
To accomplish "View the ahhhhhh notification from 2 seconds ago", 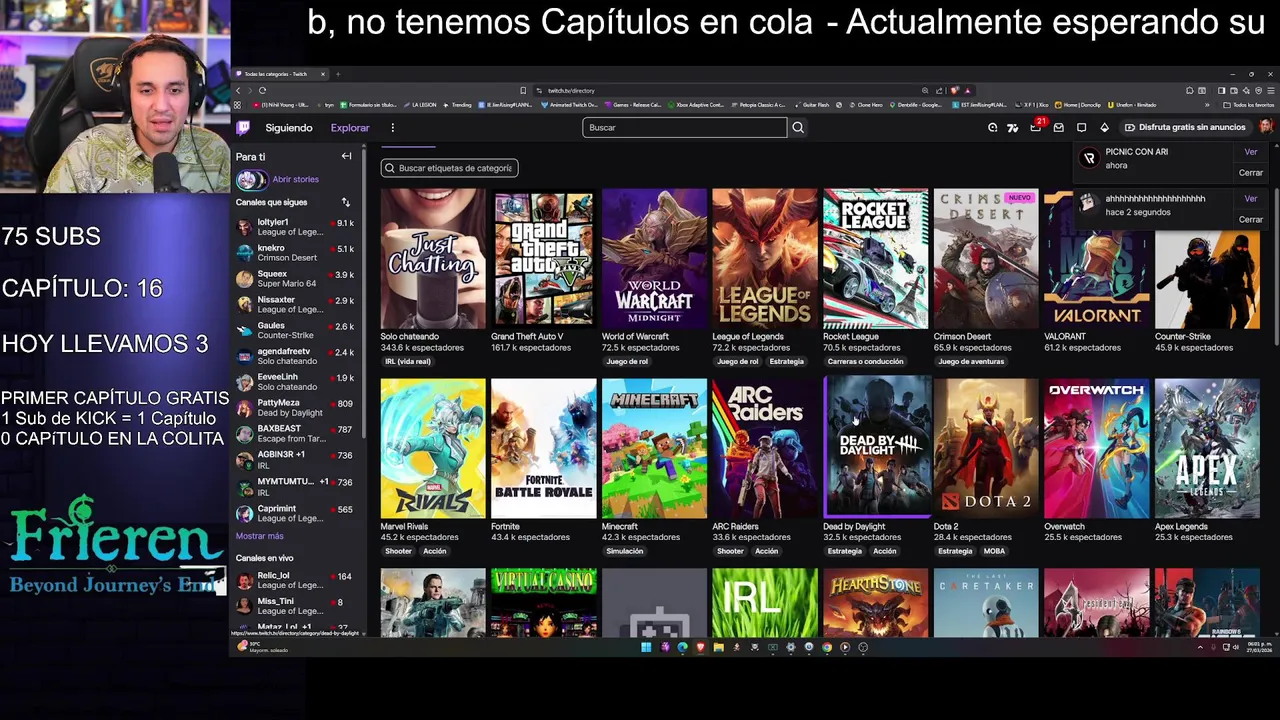I will click(x=1250, y=199).
